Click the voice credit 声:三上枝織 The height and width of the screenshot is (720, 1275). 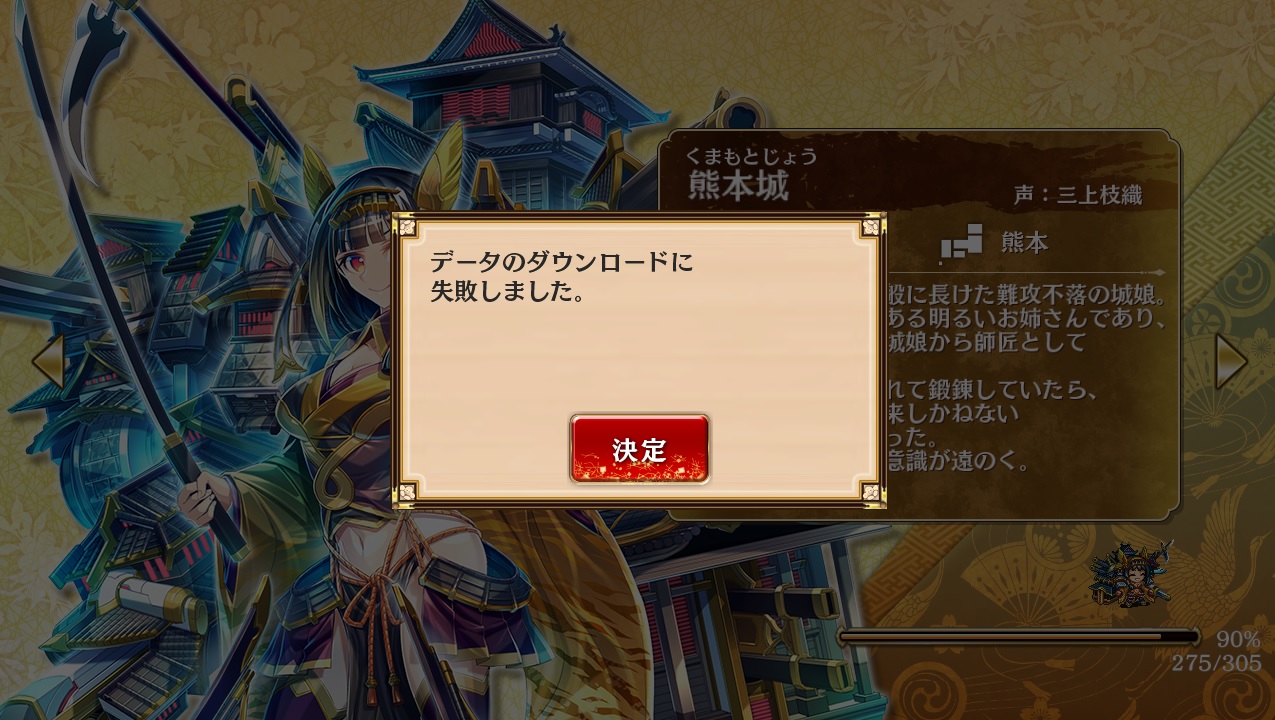coord(1077,195)
